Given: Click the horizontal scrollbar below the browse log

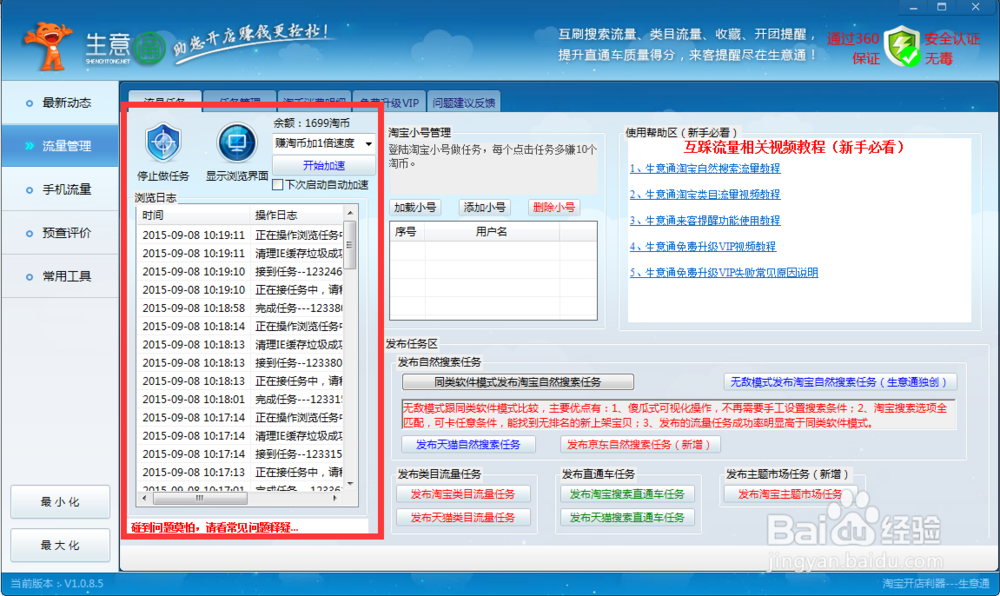Looking at the screenshot, I should 200,499.
